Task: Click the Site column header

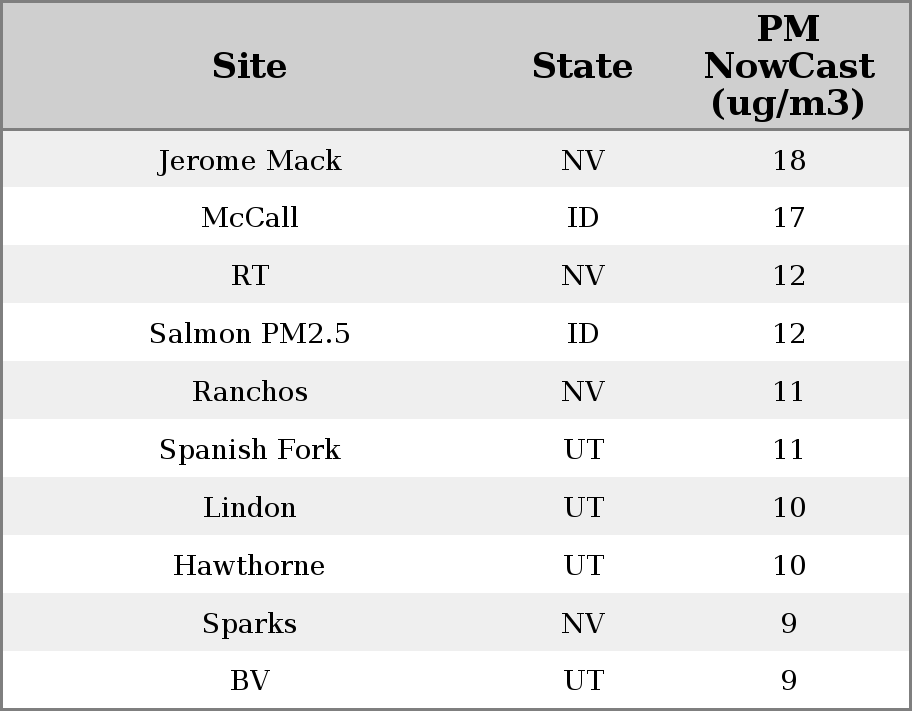Action: pos(249,67)
